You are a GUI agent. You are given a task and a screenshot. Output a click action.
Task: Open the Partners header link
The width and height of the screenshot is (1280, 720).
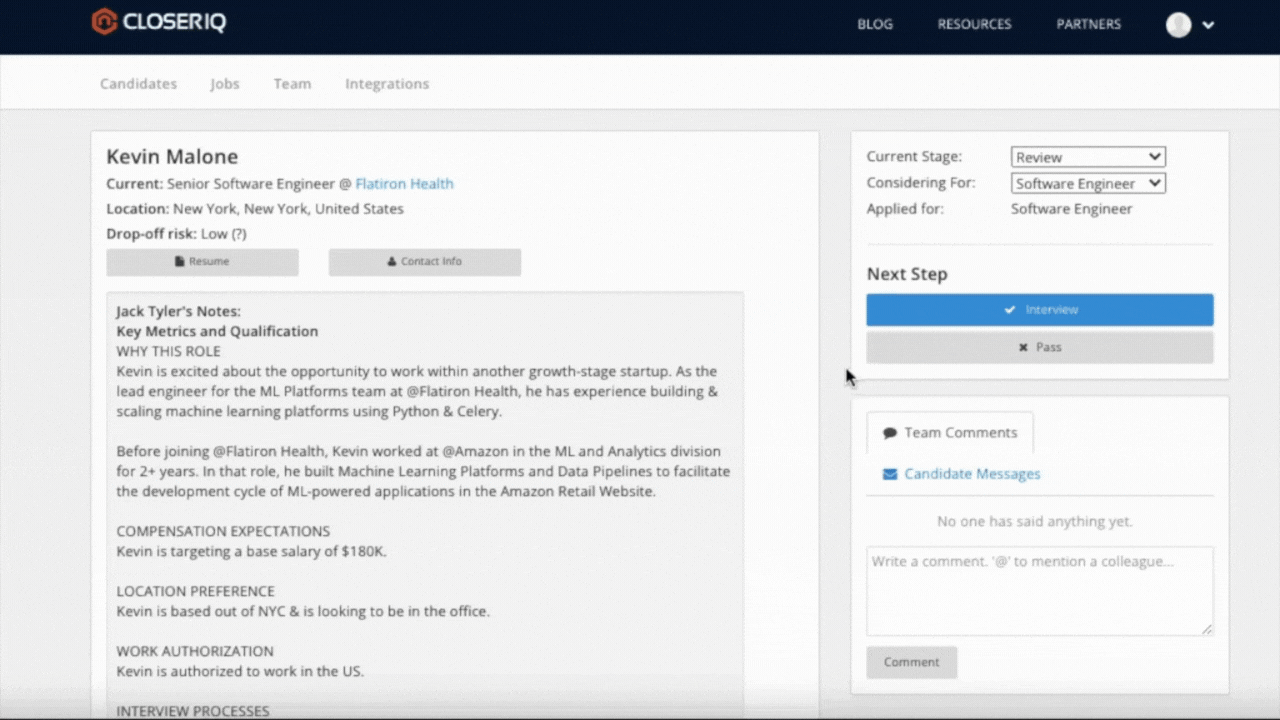1088,25
